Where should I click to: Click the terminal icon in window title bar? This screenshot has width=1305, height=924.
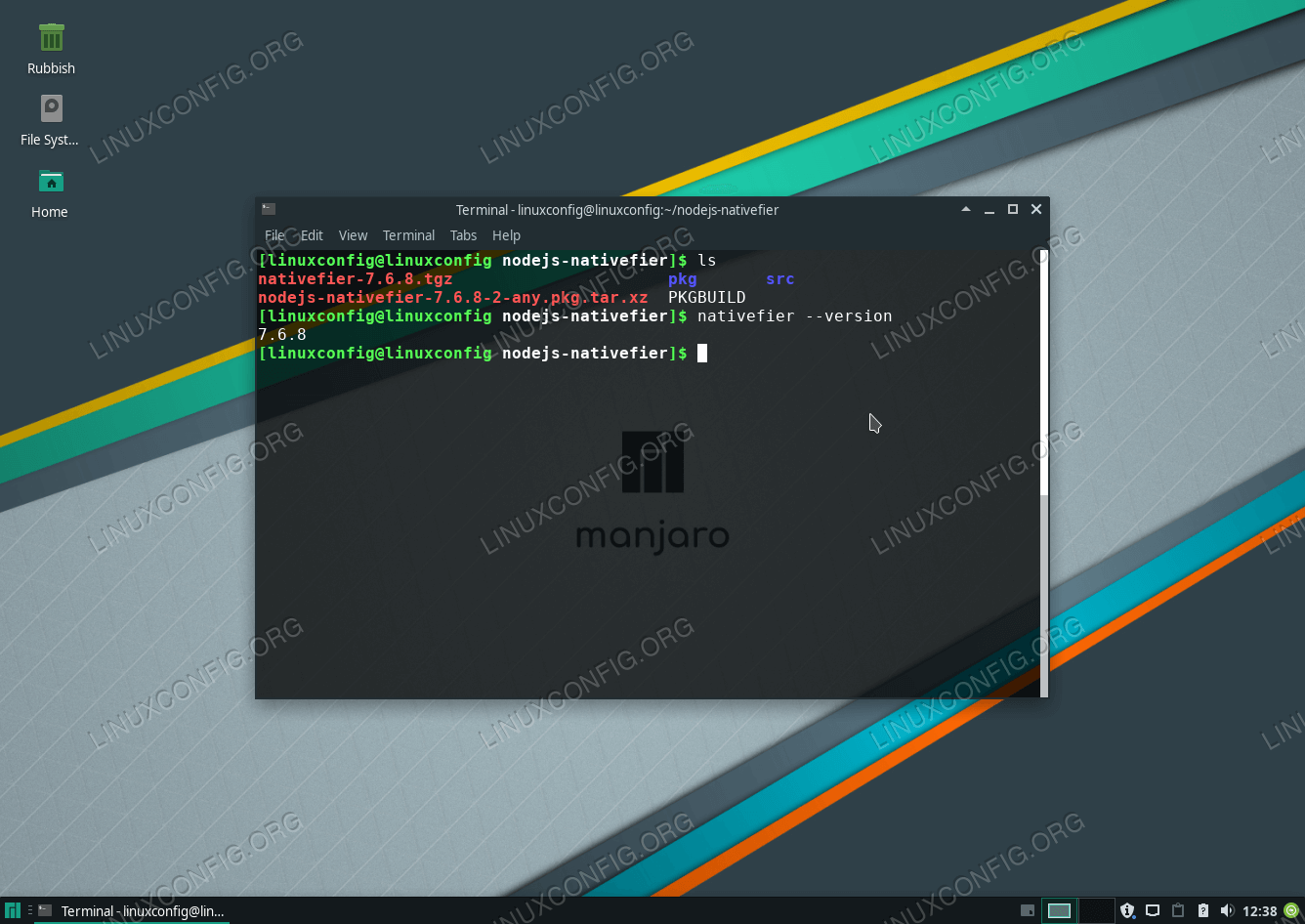tap(269, 209)
